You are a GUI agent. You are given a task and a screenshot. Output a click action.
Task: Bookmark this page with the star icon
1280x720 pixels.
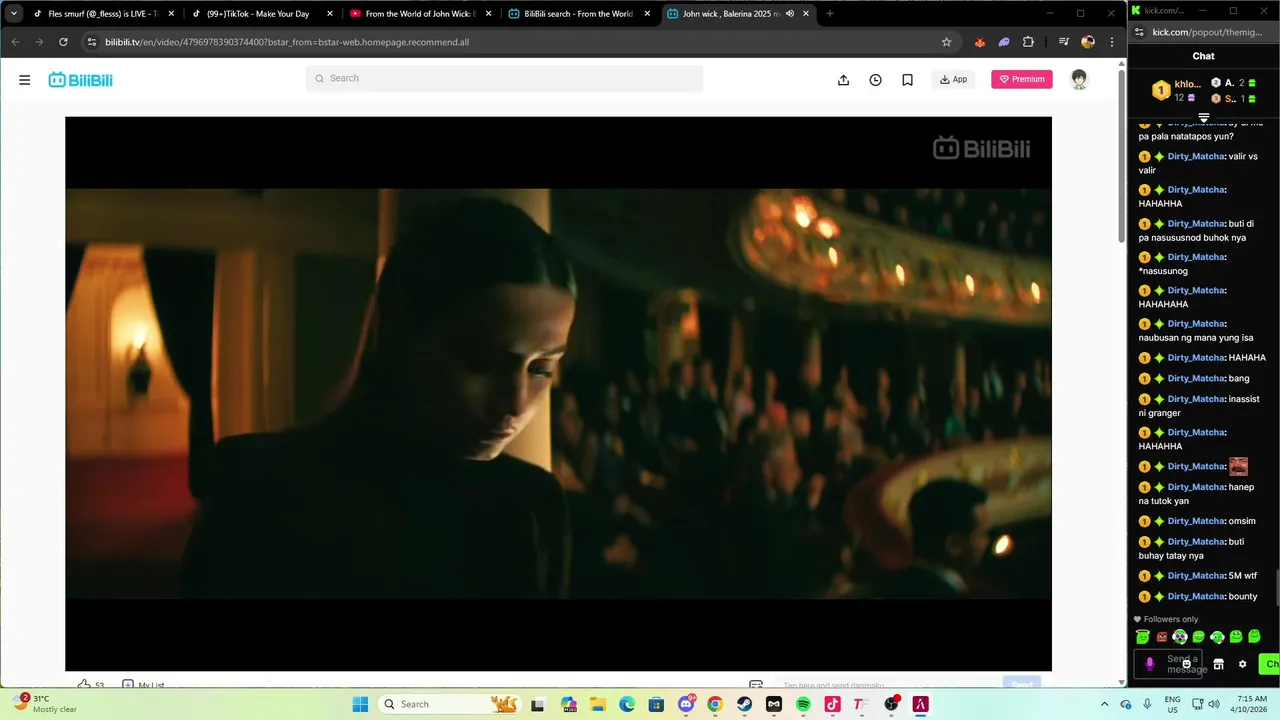[x=946, y=42]
